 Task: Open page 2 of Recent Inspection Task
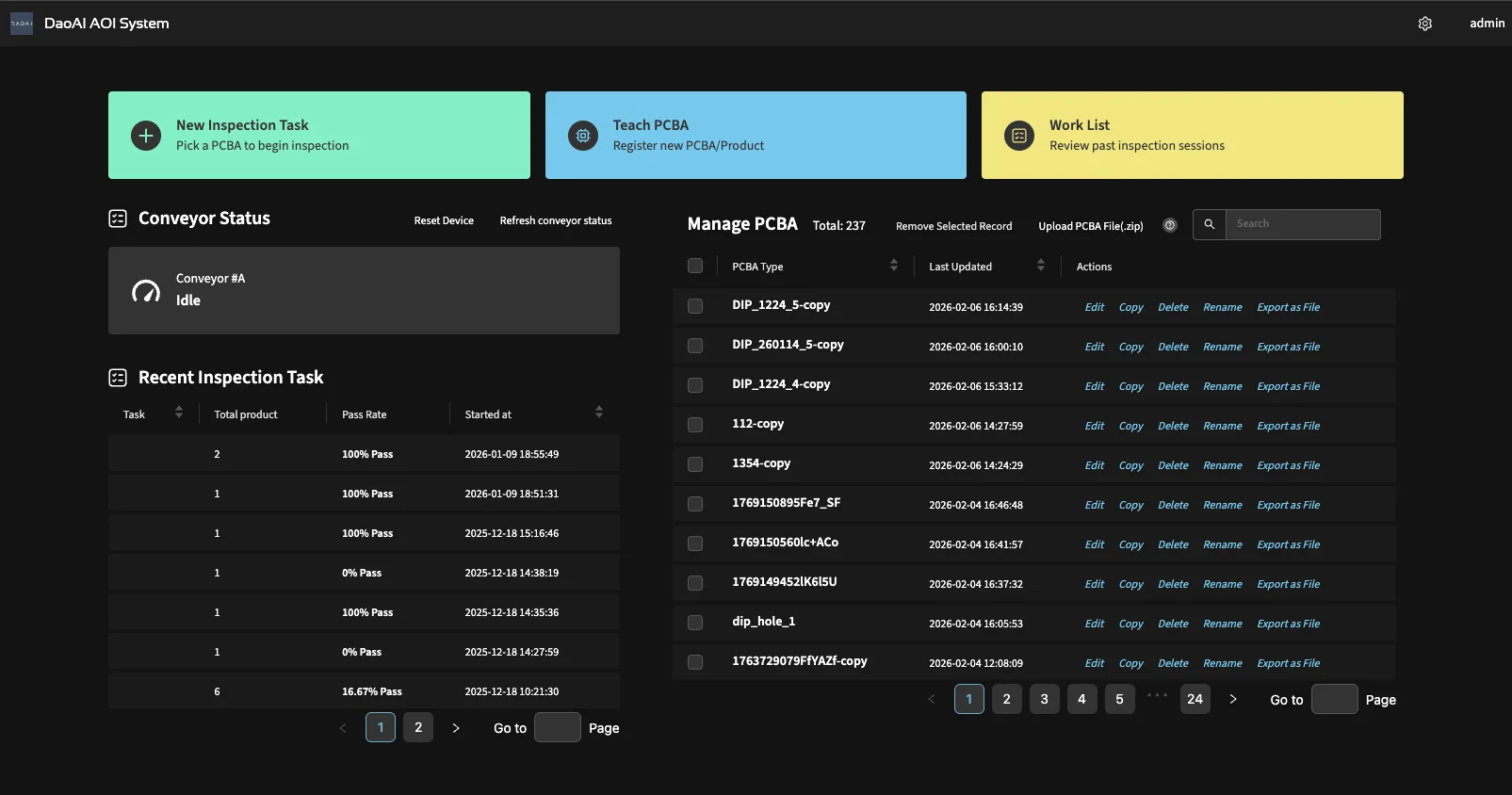pyautogui.click(x=418, y=727)
